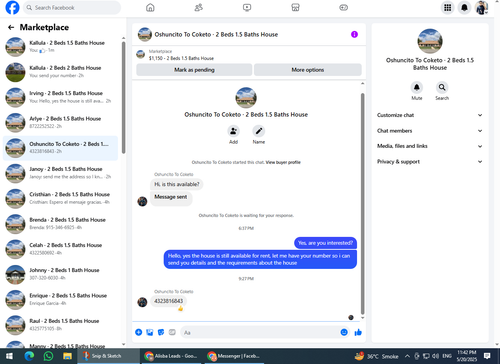This screenshot has height=364, width=500.
Task: Open the Marketplace storefront icon in top bar
Action: pos(295,7)
